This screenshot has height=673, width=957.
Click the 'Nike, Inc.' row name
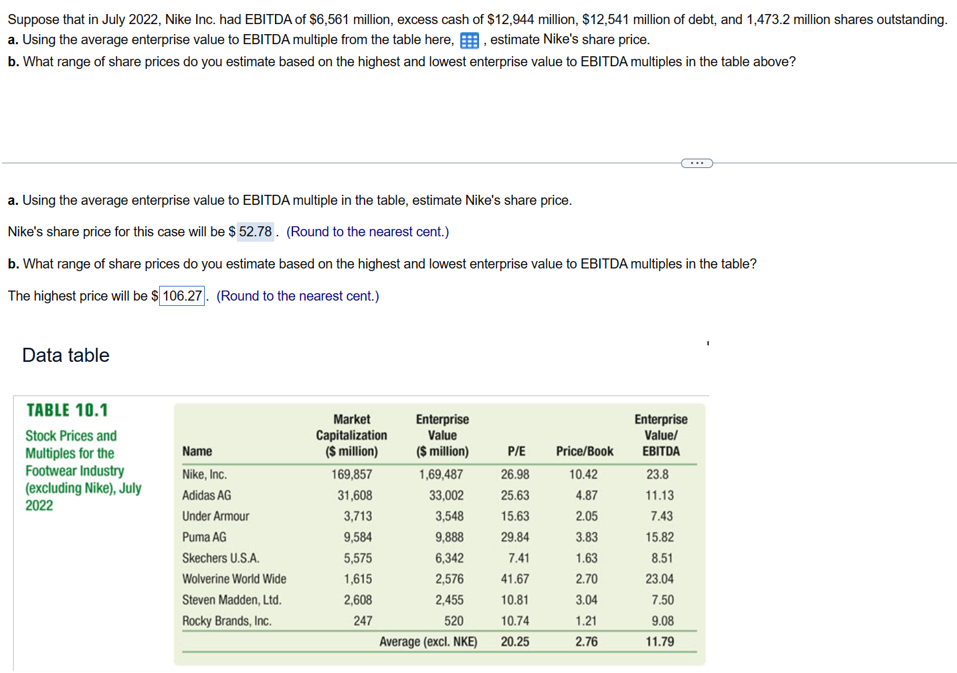coord(204,474)
